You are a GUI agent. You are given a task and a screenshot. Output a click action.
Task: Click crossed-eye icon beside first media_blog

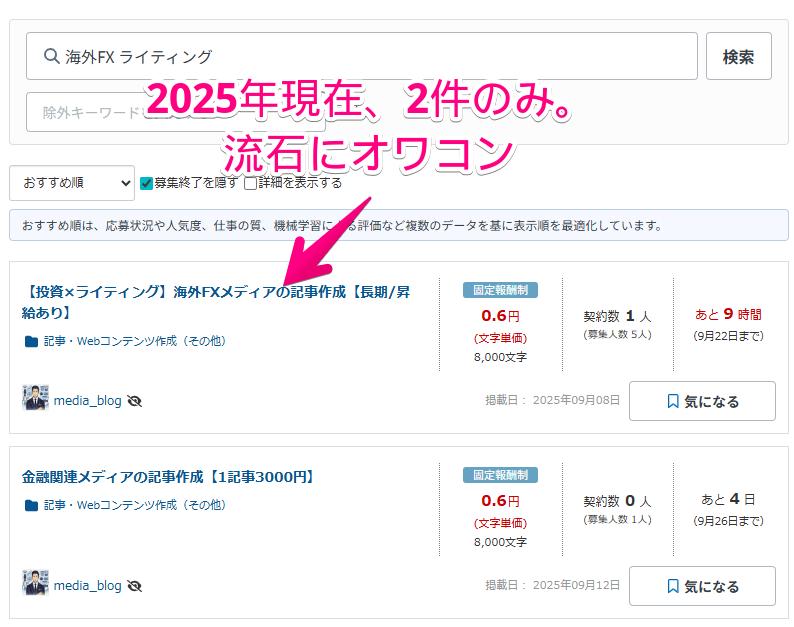[x=135, y=401]
